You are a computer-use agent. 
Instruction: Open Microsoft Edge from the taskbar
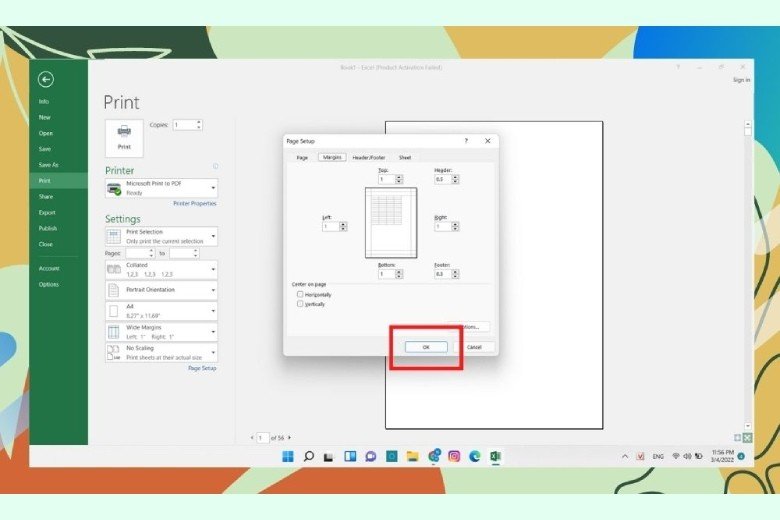475,456
